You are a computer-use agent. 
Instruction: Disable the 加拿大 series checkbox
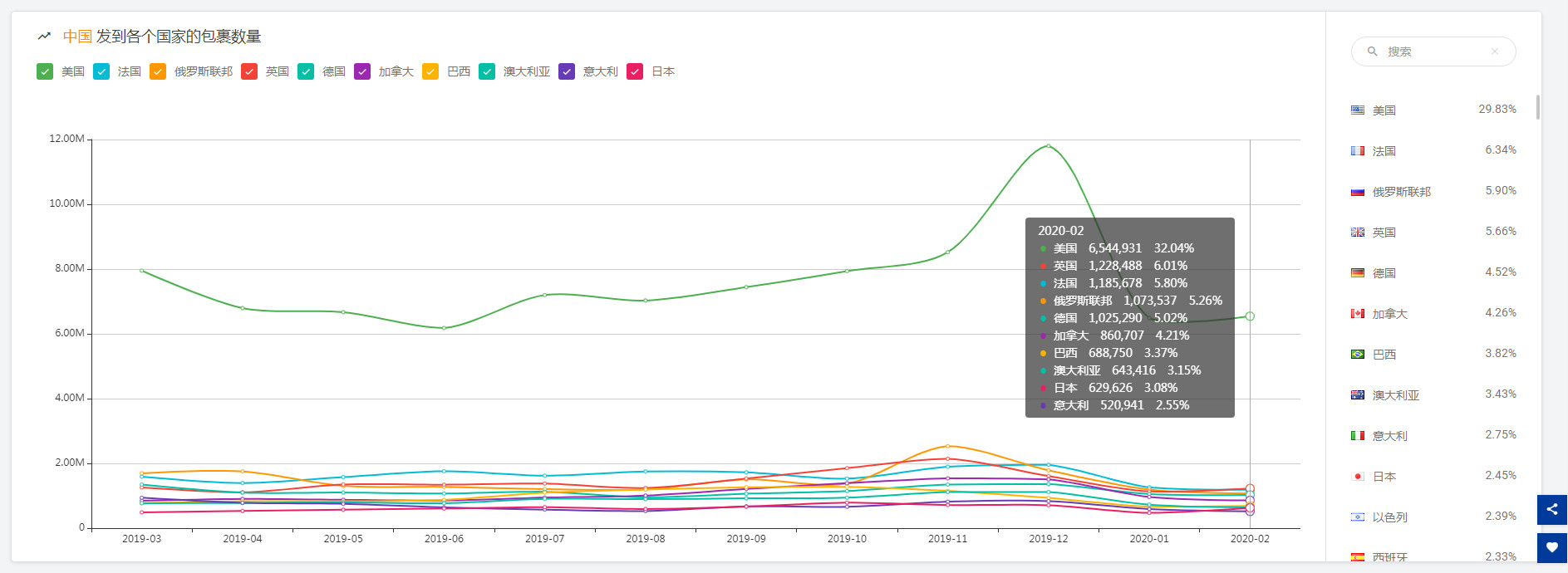click(x=362, y=71)
